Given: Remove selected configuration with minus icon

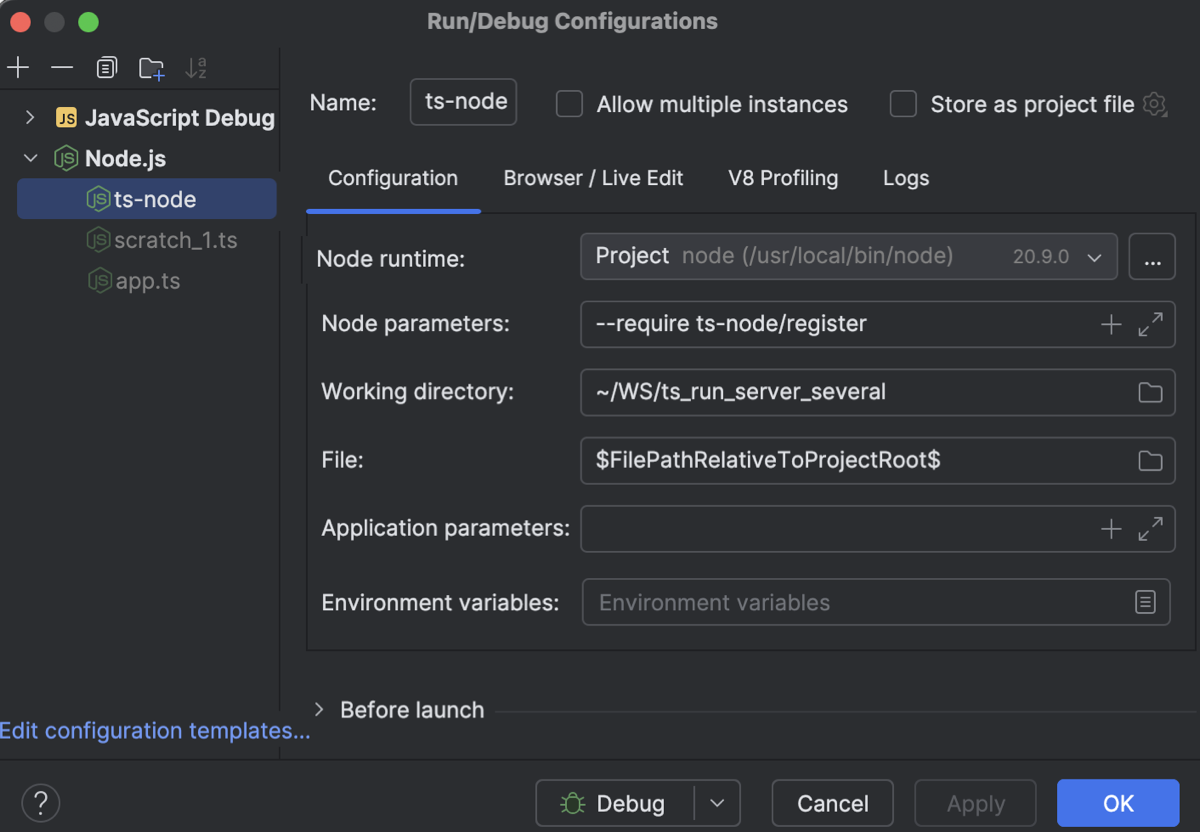Looking at the screenshot, I should (x=62, y=68).
